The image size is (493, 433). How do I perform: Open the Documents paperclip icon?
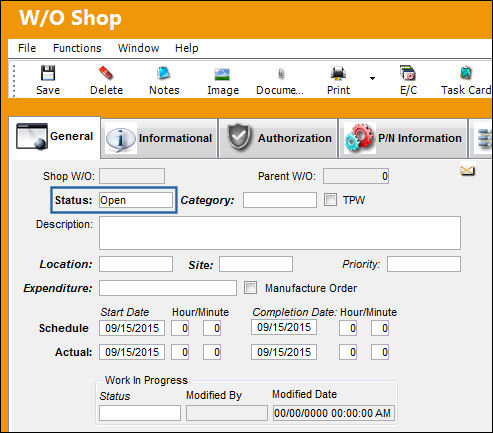point(281,74)
